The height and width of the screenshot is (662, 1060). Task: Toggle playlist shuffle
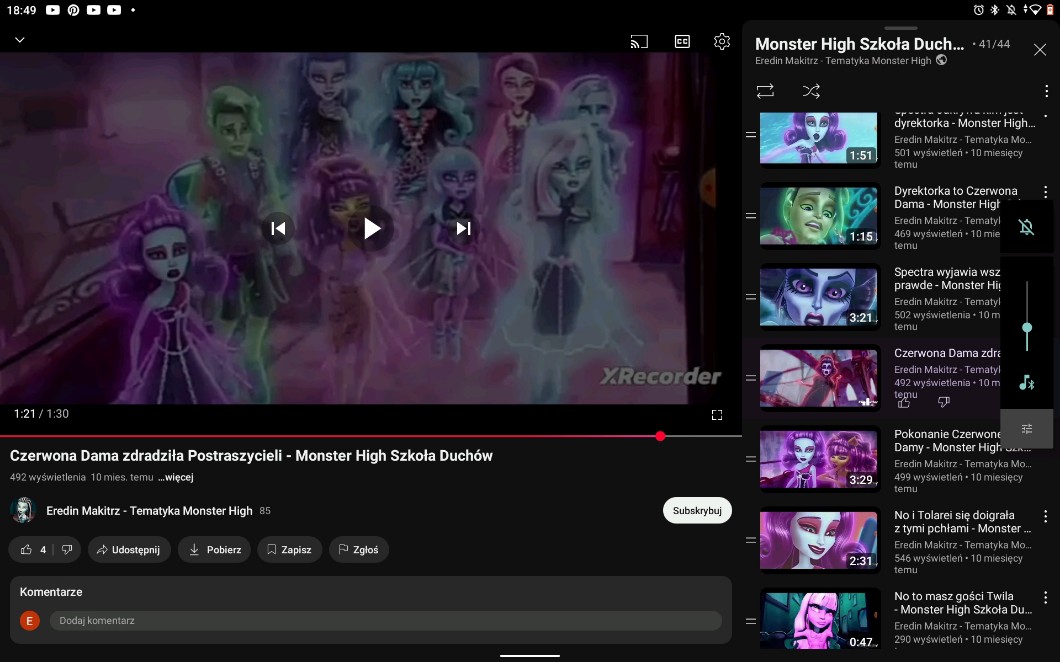tap(811, 91)
